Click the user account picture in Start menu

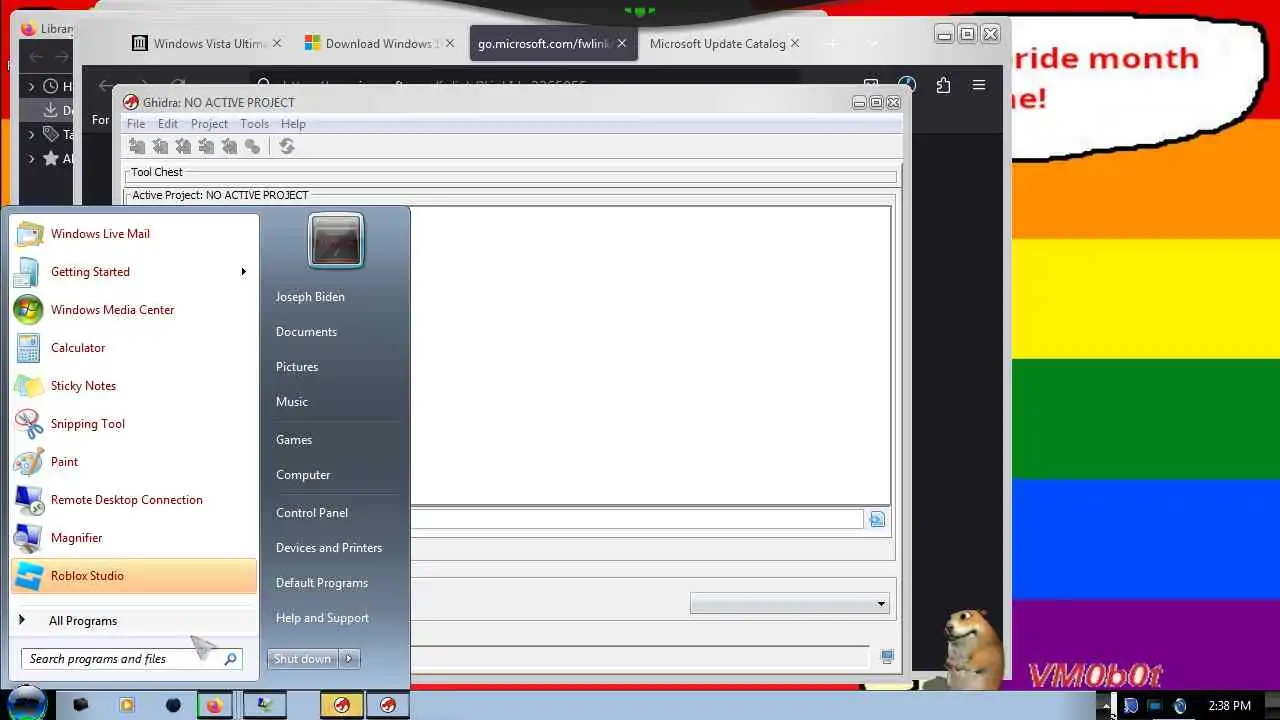click(335, 241)
